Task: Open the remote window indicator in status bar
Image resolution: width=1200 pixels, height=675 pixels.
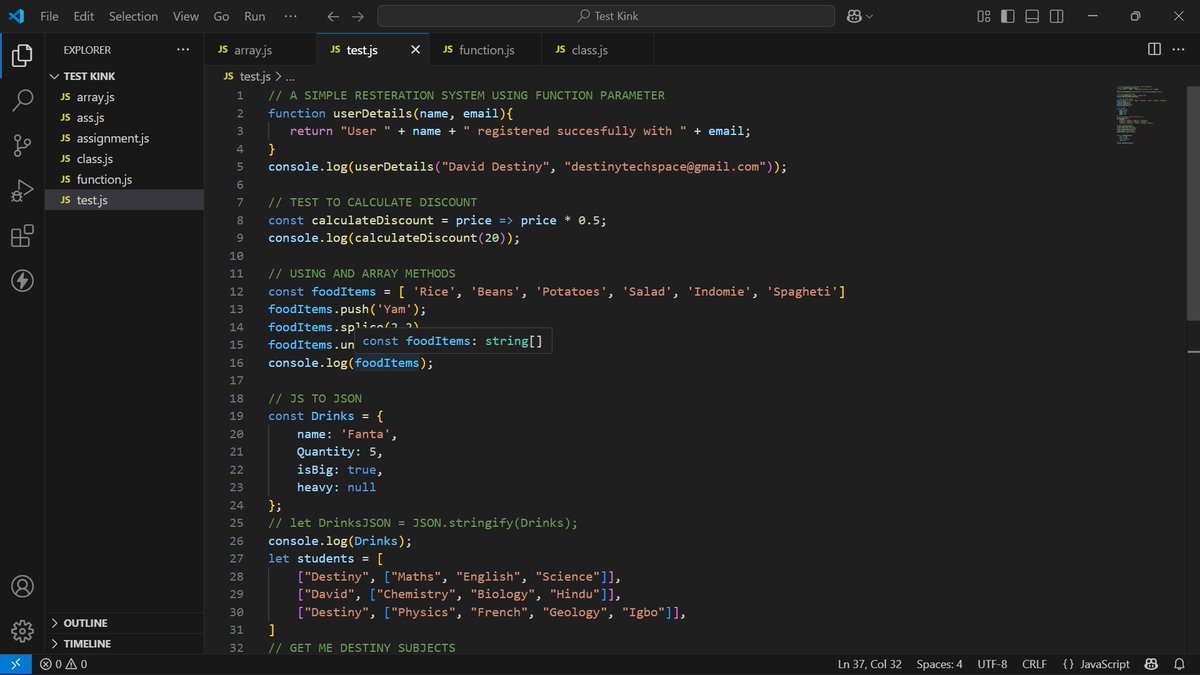Action: tap(15, 664)
